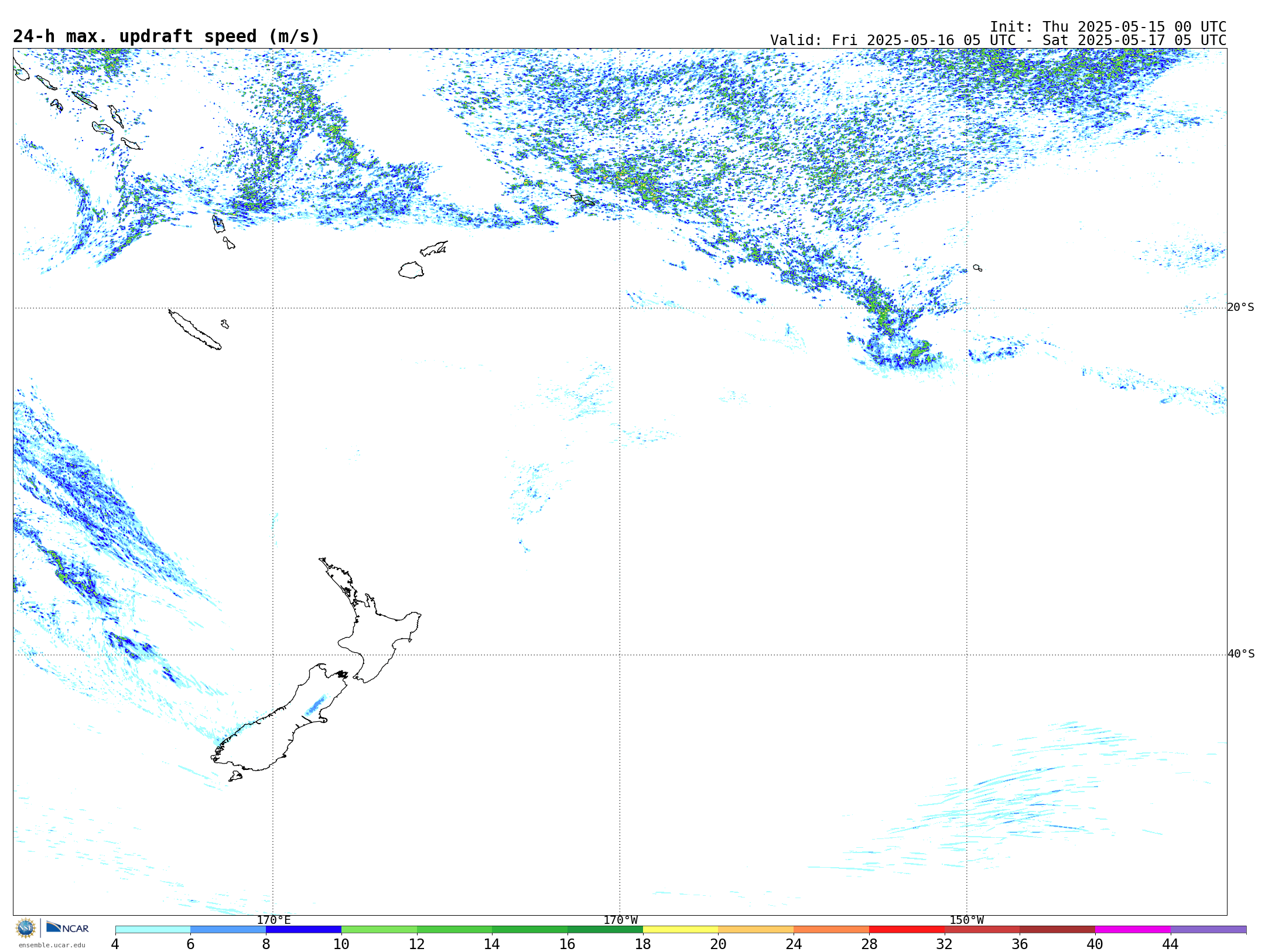Select the light cyan 4-6 color swatch
This screenshot has width=1265, height=952.
pyautogui.click(x=153, y=930)
